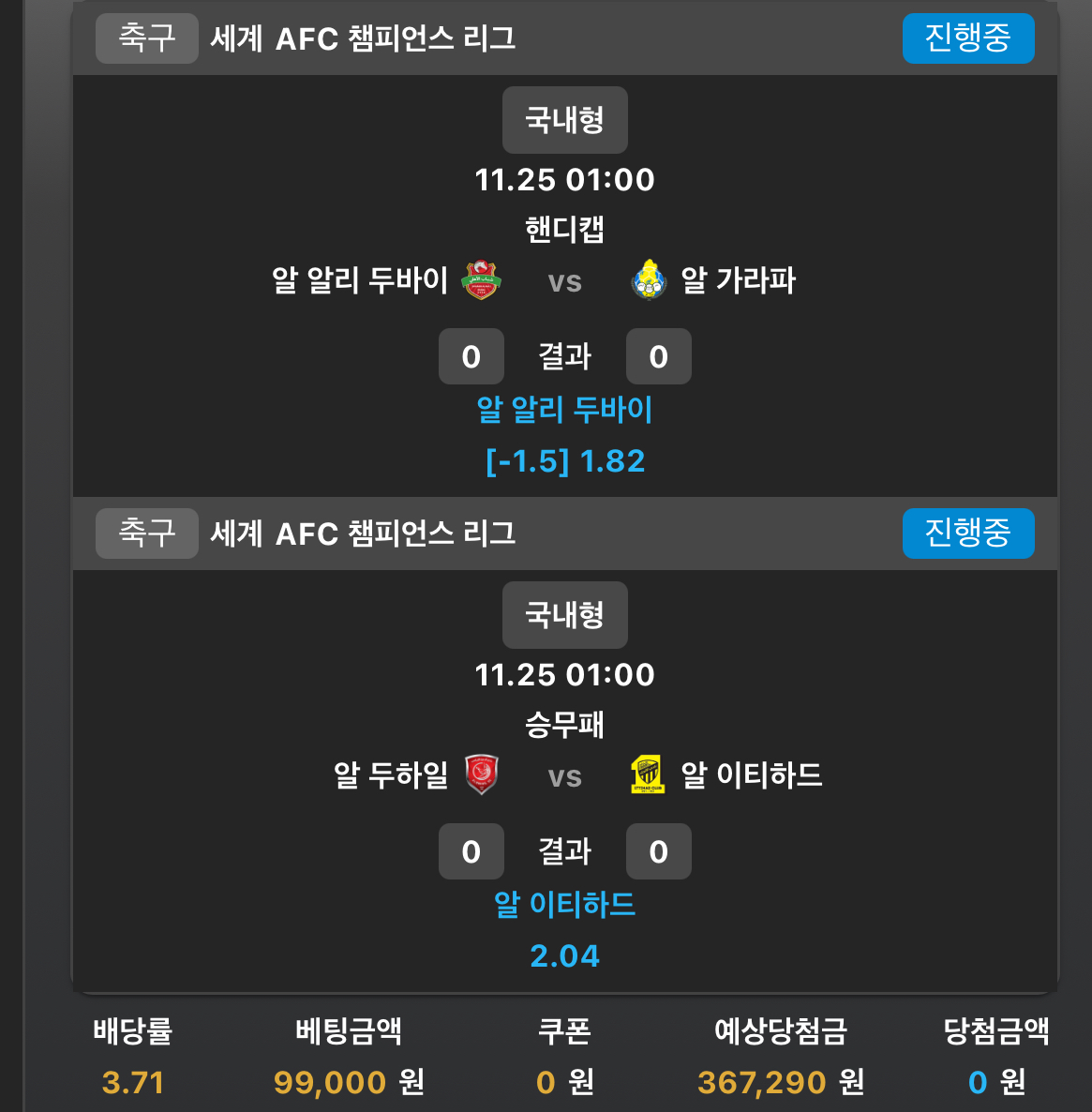The width and height of the screenshot is (1092, 1112).
Task: Click the home score box for 알 알리 두바이
Action: coord(471,356)
